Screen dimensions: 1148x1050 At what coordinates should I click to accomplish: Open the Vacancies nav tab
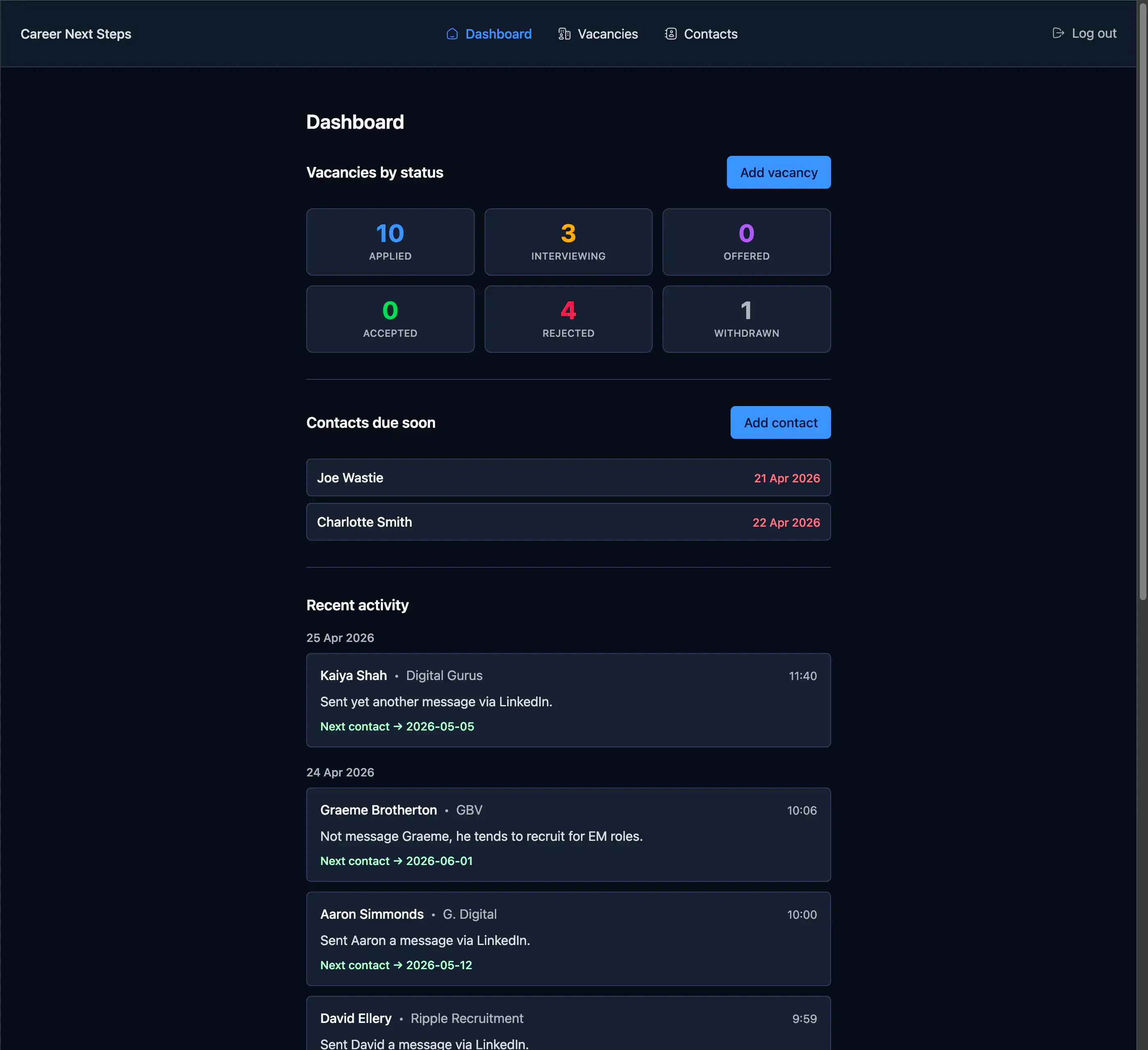pos(608,34)
